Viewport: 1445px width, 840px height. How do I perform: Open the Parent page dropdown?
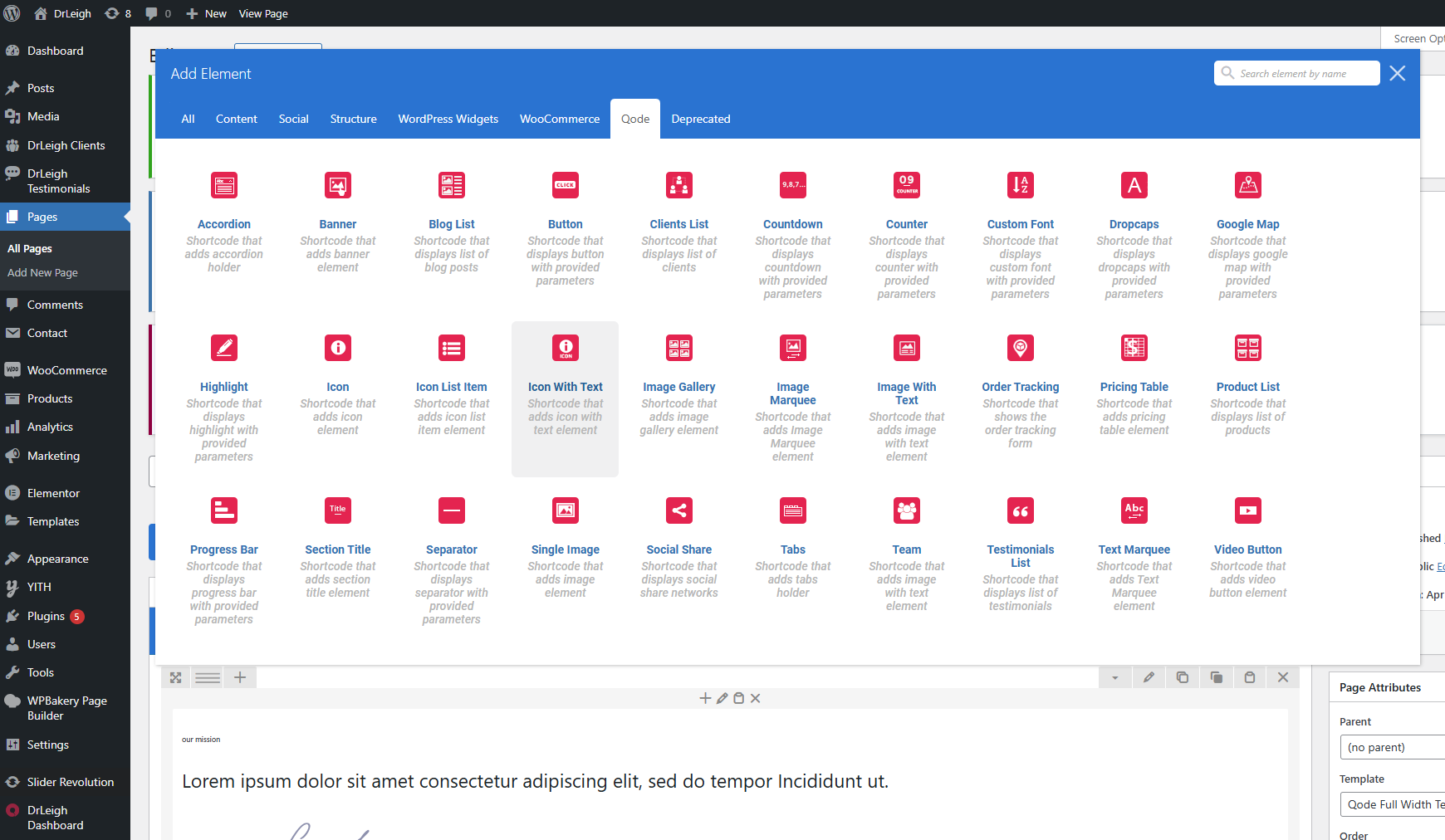pos(1392,747)
